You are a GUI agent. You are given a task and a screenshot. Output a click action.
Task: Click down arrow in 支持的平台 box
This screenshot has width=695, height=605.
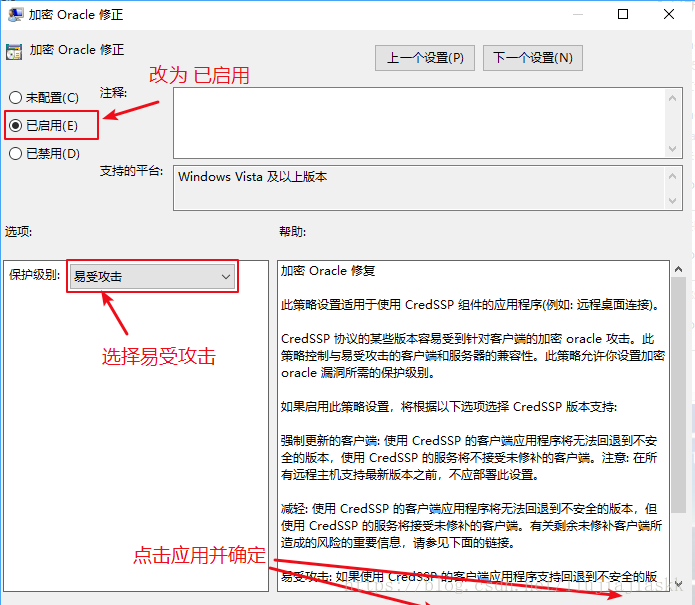(672, 201)
